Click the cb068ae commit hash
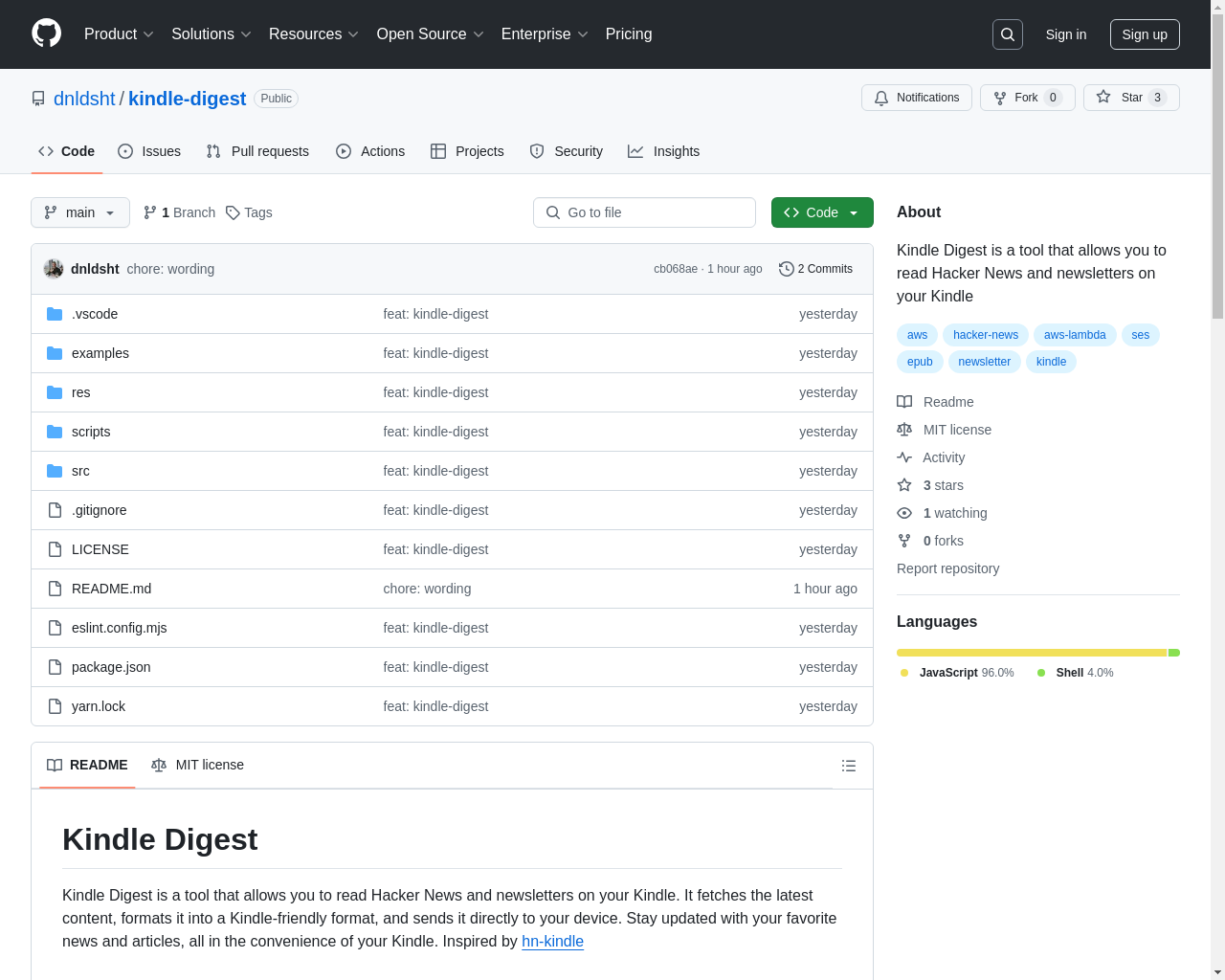 [676, 269]
